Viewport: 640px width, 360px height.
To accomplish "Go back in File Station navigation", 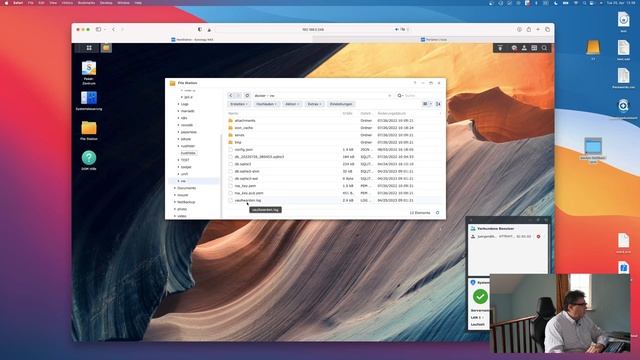I will click(x=231, y=96).
